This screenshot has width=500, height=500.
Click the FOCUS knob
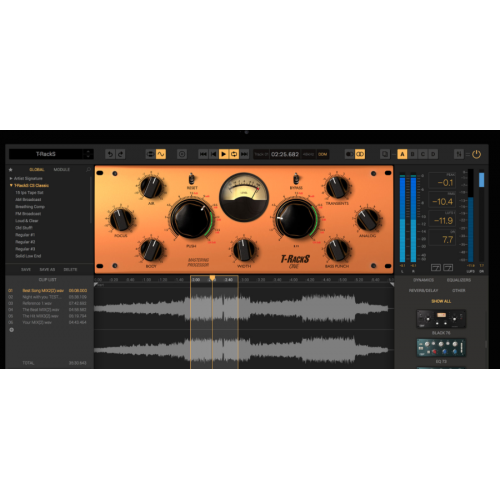pos(121,220)
